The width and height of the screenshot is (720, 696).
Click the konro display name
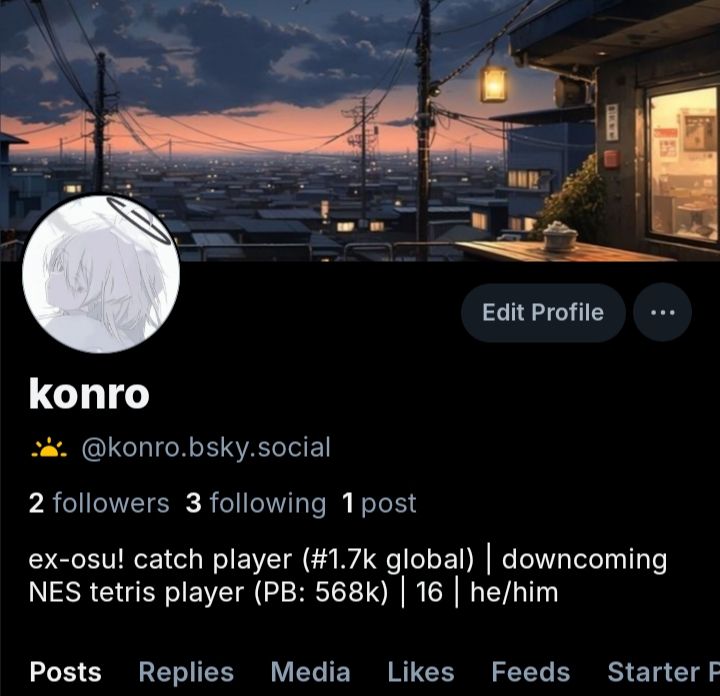[x=89, y=393]
